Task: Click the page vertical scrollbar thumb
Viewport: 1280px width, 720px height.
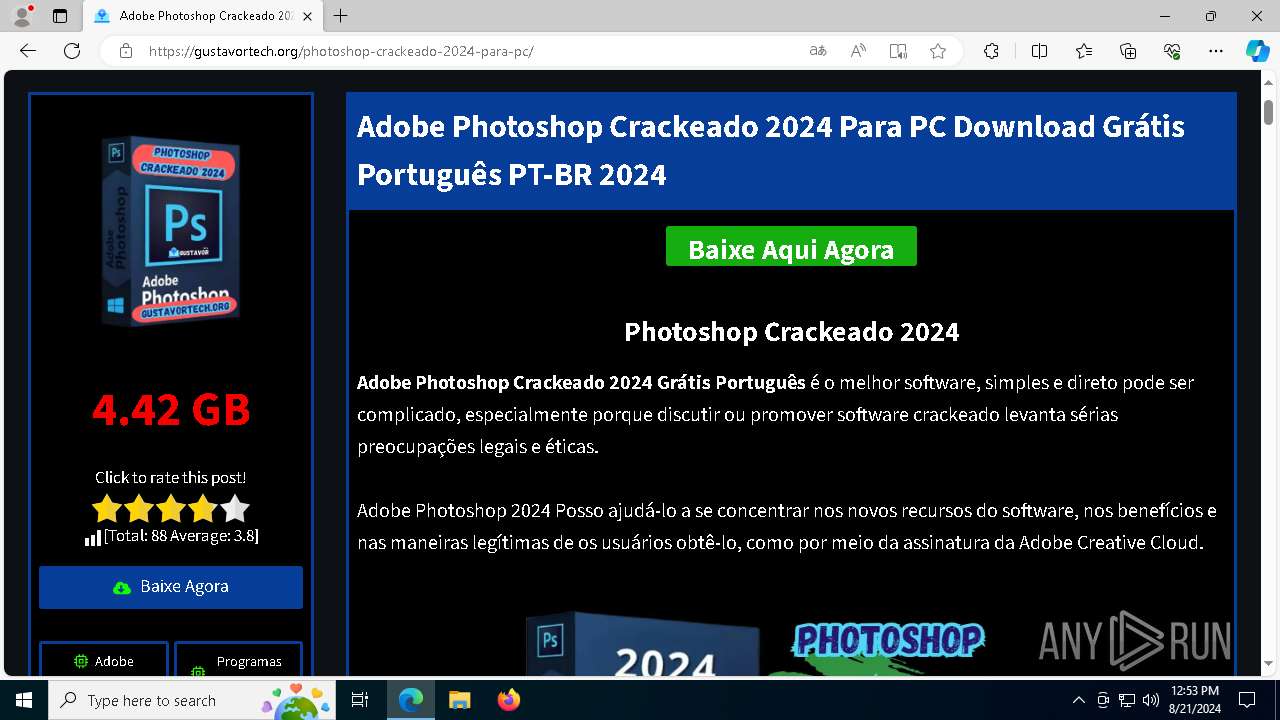Action: [x=1269, y=112]
